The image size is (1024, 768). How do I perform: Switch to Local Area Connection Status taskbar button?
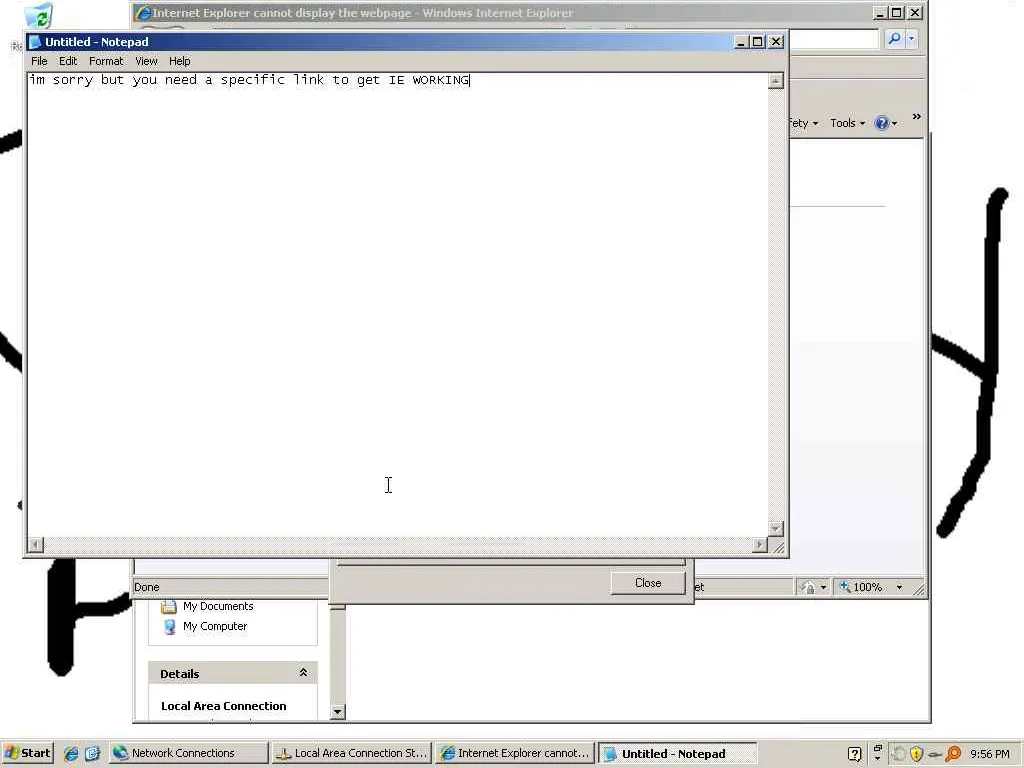[x=351, y=753]
